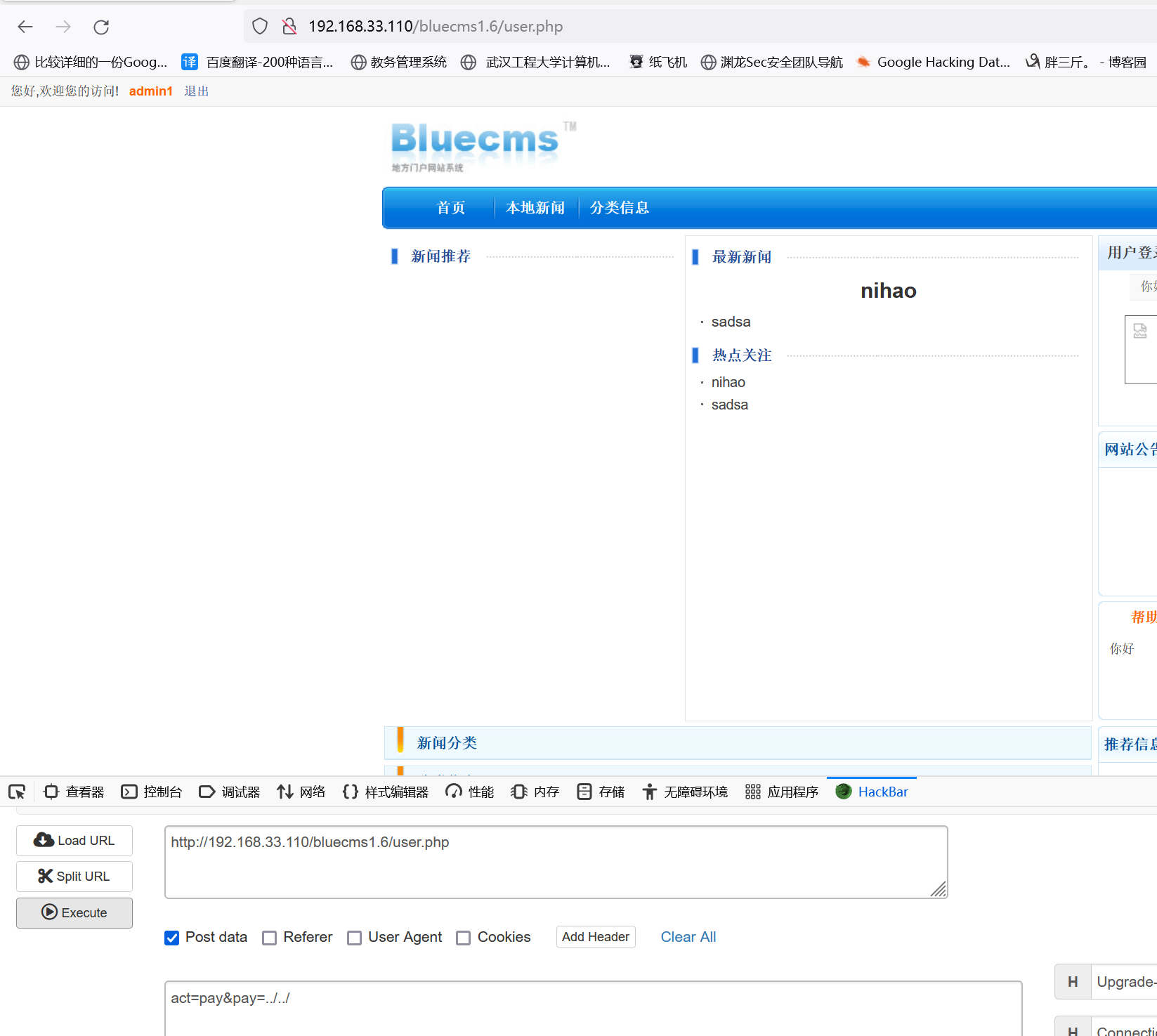Switch to the 查看器 inspector tab
Screen dimensions: 1157x1036
pos(74,792)
